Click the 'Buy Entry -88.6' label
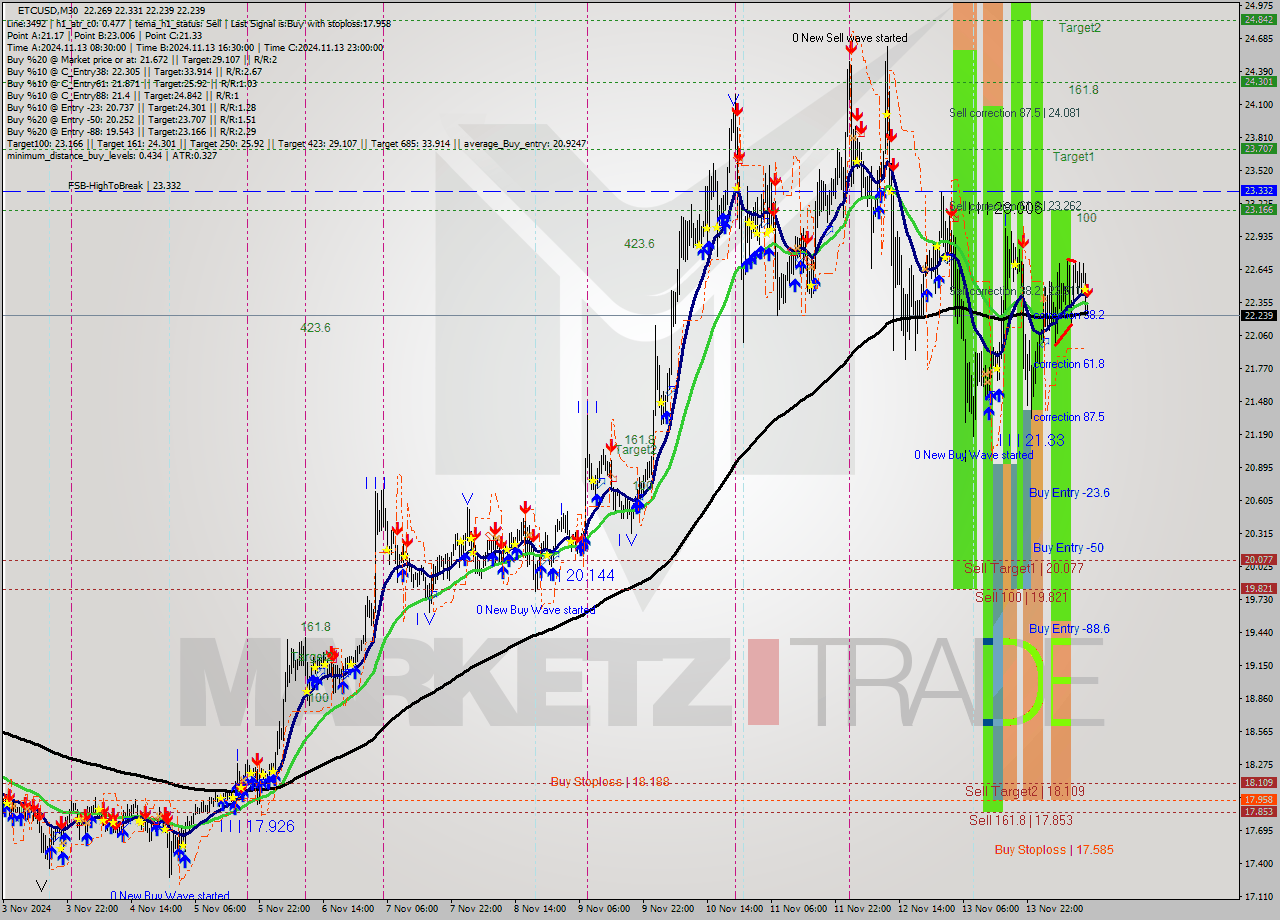Screen dimensions: 1280x920 point(1069,629)
